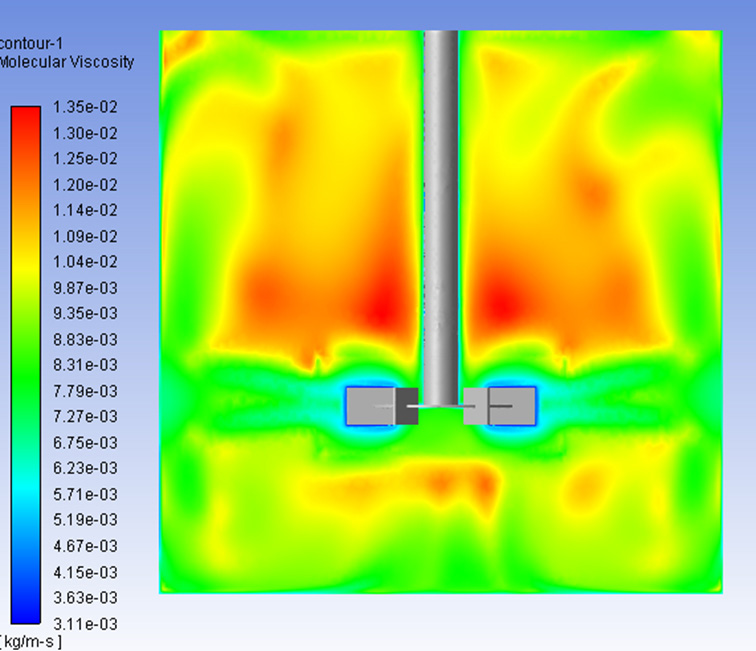Click the 5.71e-03 legend label
This screenshot has width=756, height=651.
(x=85, y=494)
